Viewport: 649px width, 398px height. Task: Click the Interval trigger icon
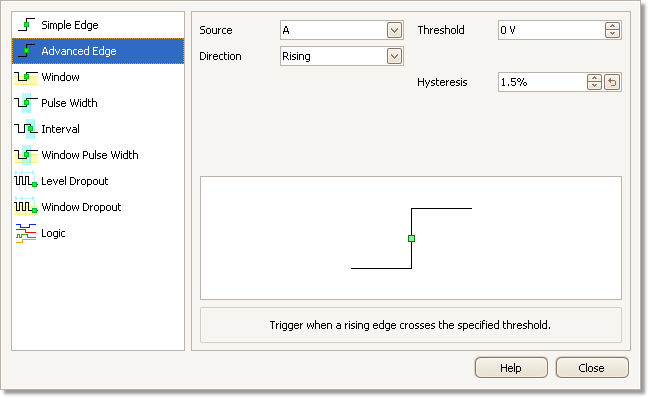[26, 129]
